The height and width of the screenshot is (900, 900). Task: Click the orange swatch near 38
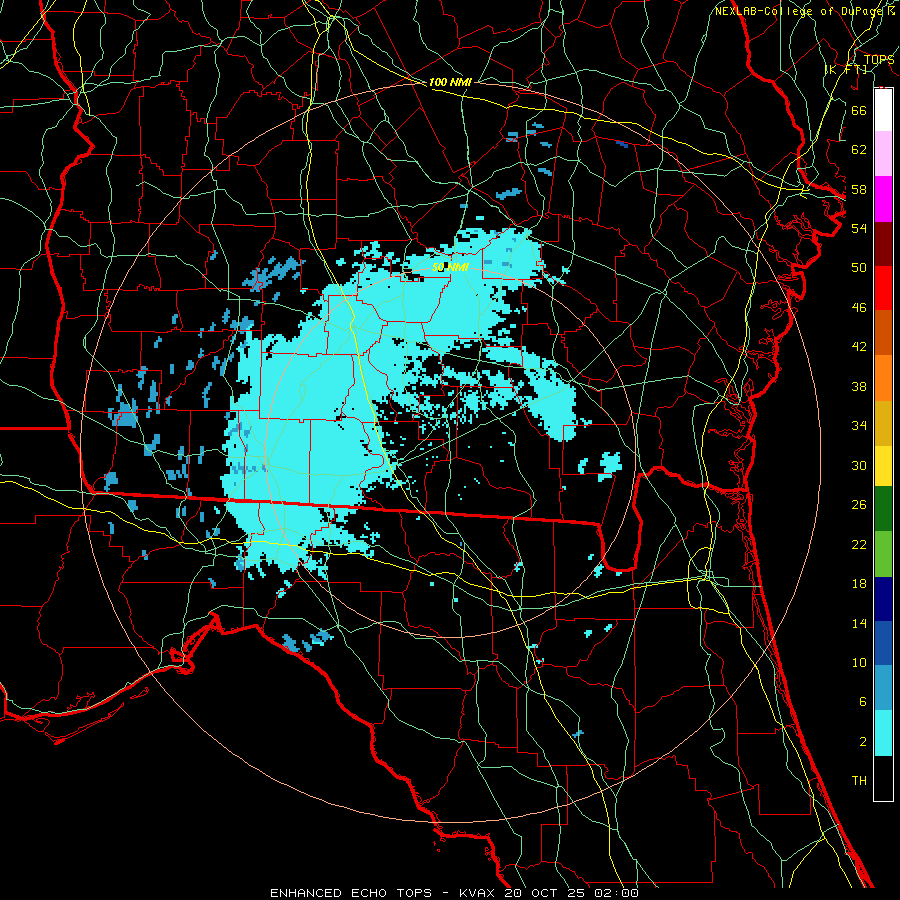click(x=883, y=378)
